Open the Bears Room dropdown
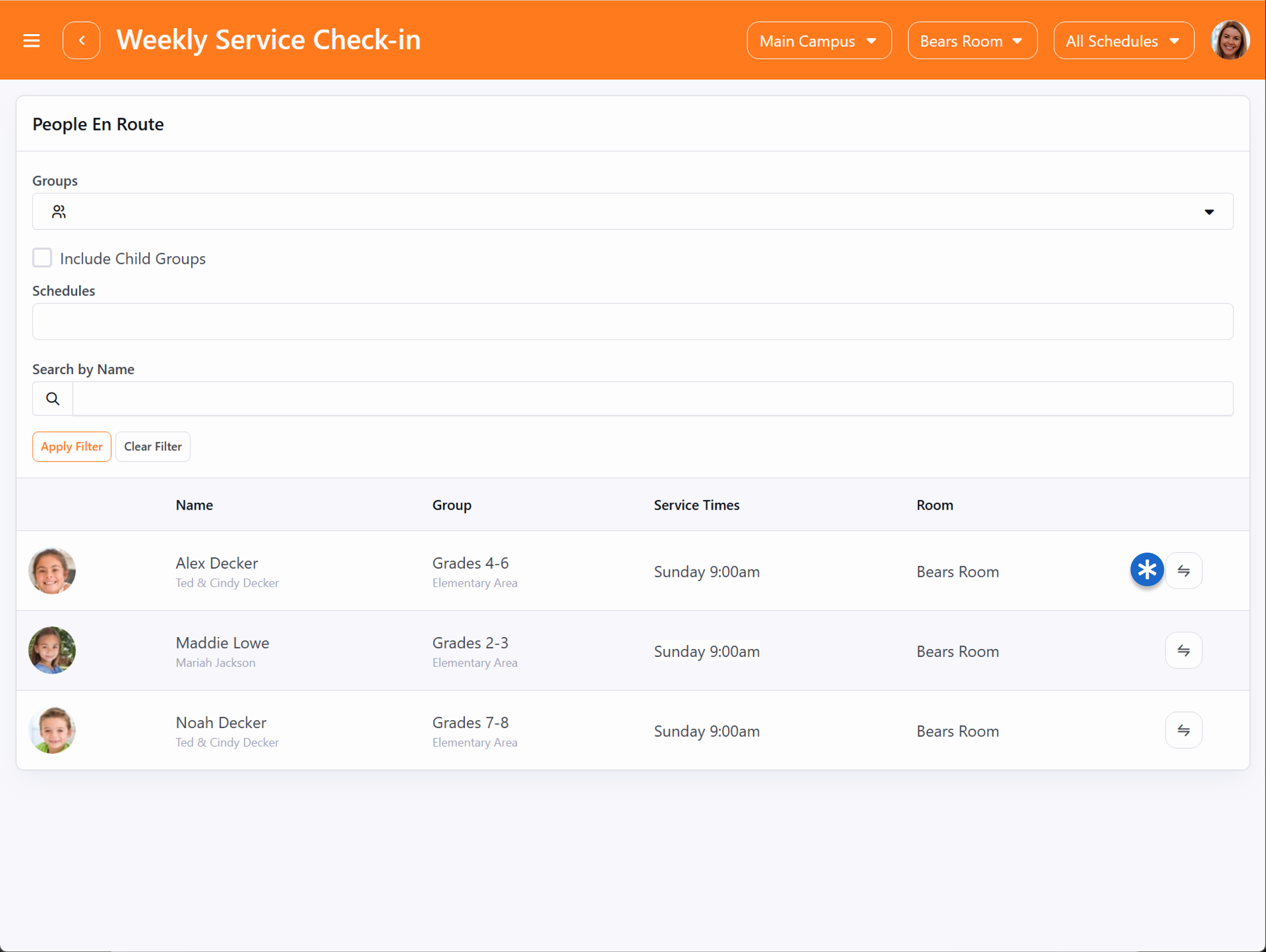The width and height of the screenshot is (1266, 952). pyautogui.click(x=972, y=41)
